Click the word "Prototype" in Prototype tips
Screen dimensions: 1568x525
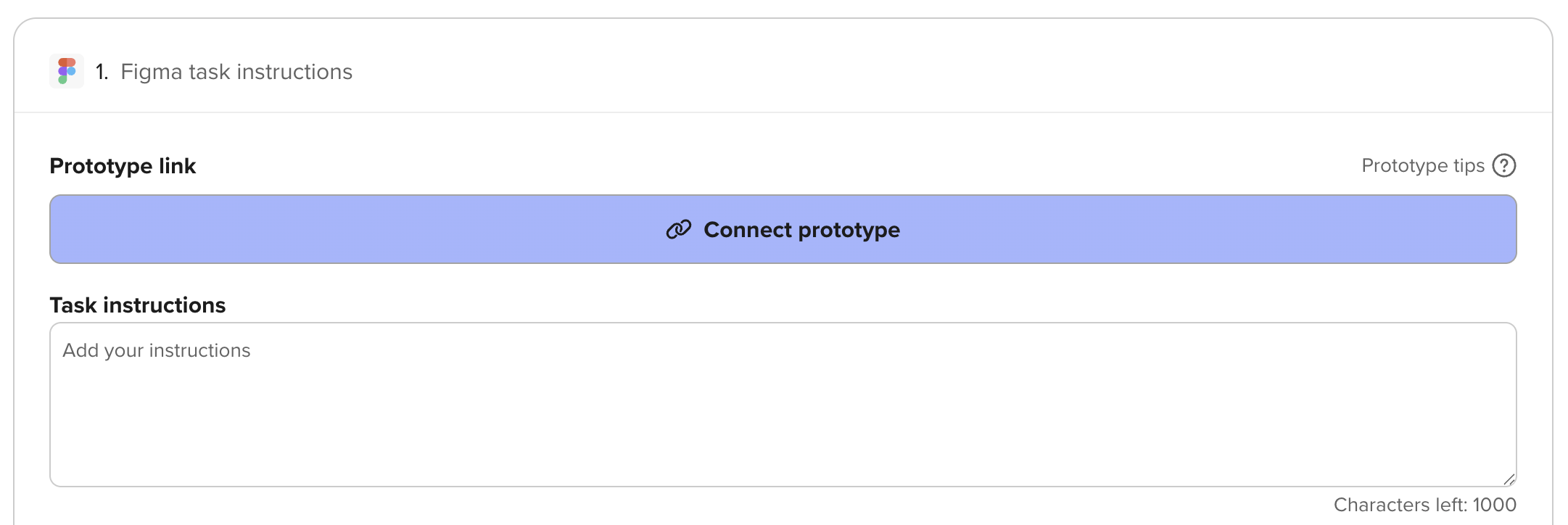(x=1405, y=166)
